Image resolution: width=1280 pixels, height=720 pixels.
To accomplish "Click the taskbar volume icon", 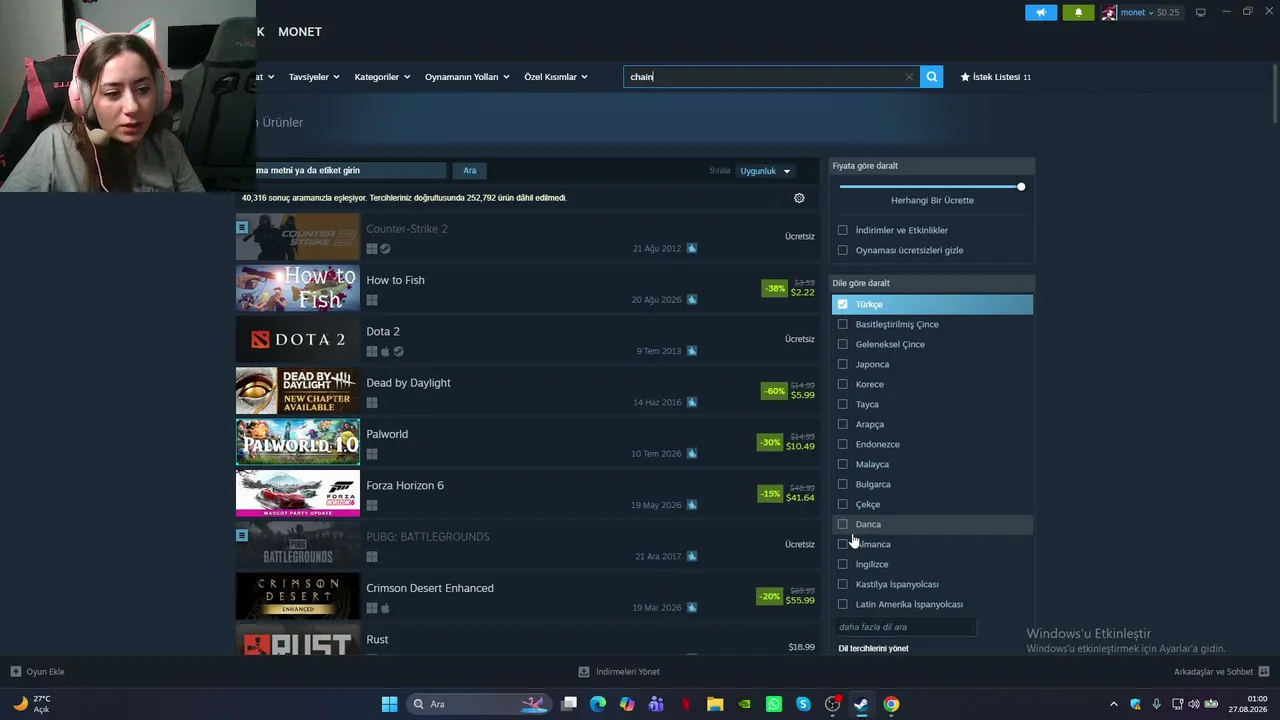I will 1193,704.
